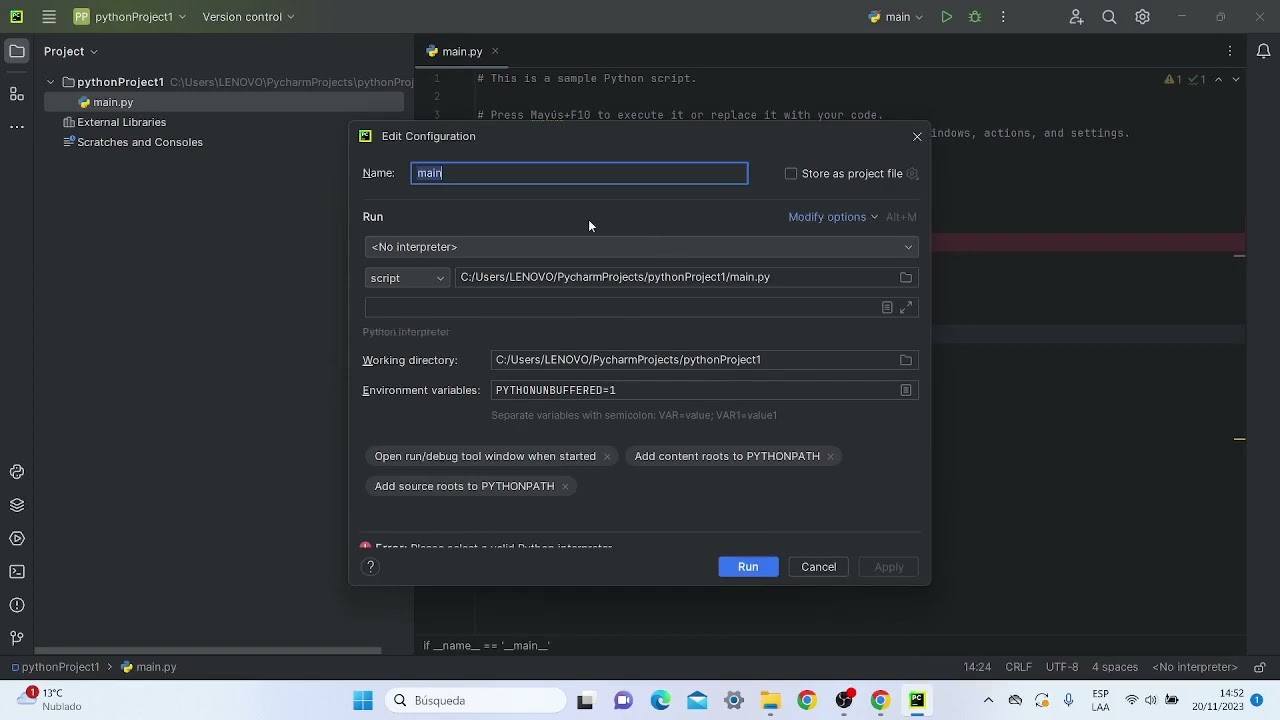Click 4 spaces indent in status bar
Screen dimensions: 1280x720
tap(1115, 667)
